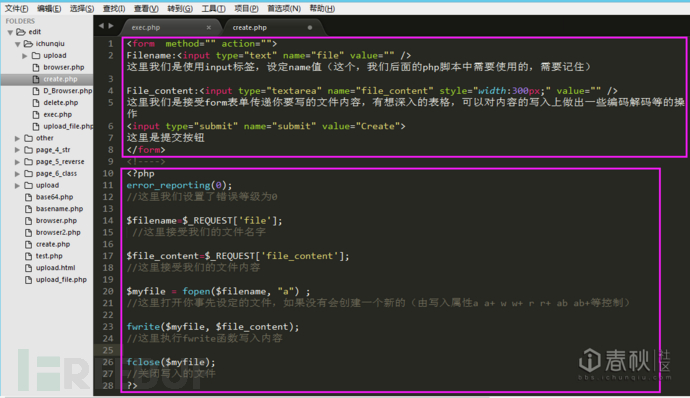Open the 查找(I) menu
690x398 pixels.
[x=114, y=8]
